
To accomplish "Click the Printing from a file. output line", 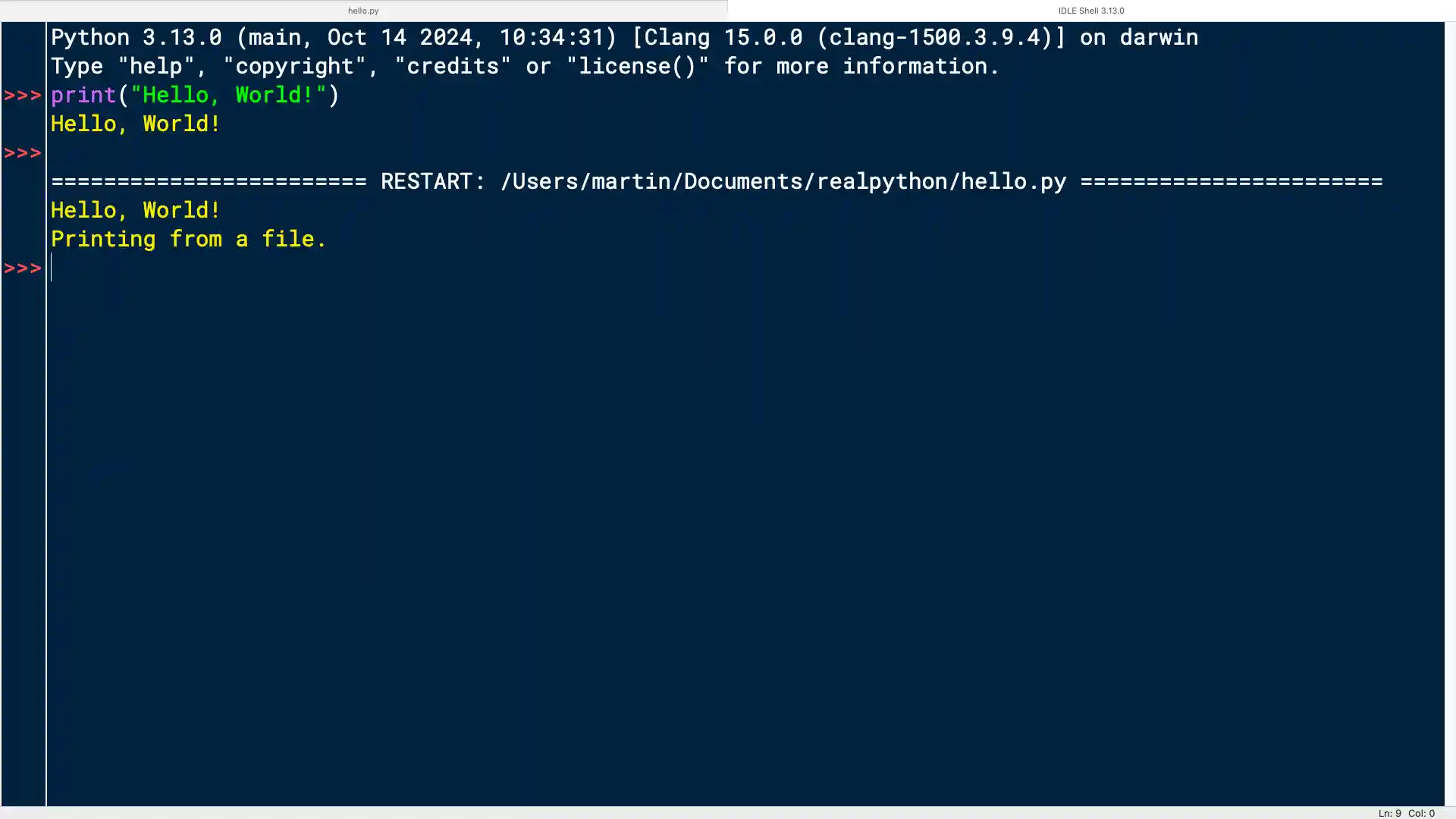I will click(188, 239).
